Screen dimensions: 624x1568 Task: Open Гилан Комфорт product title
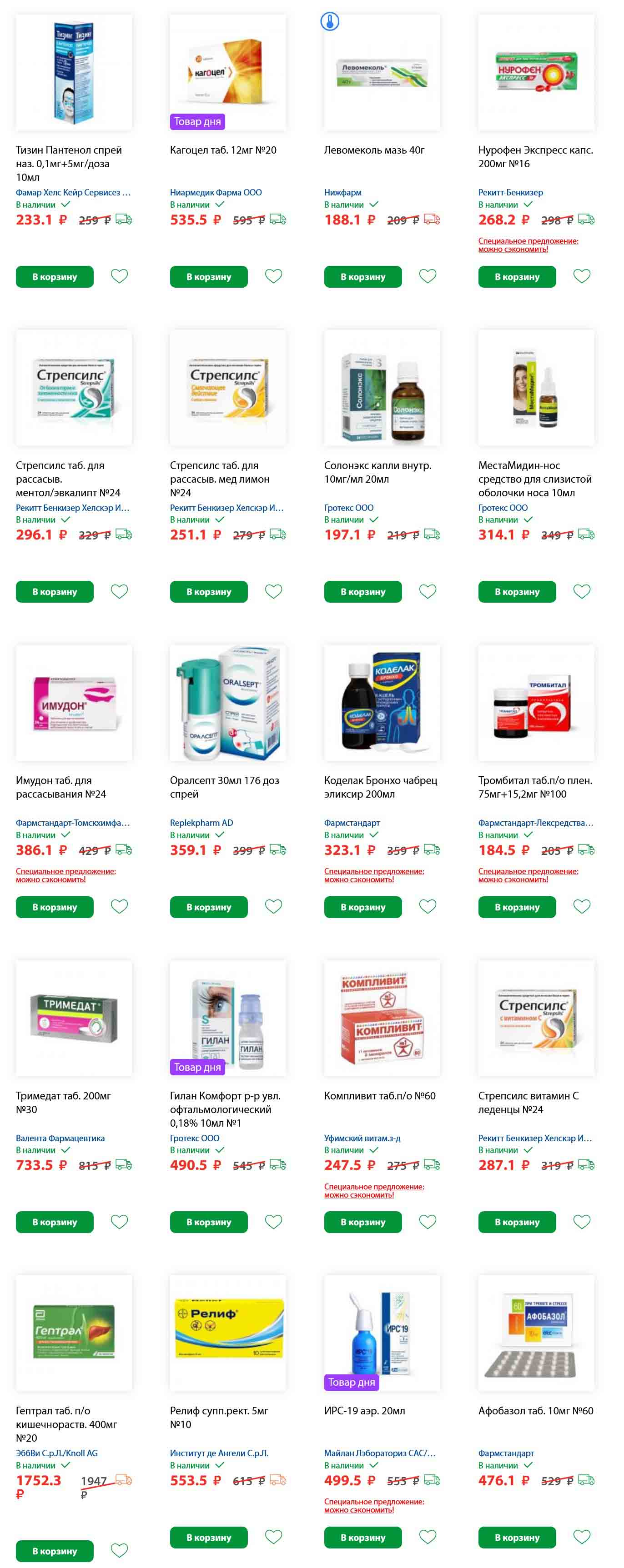point(226,1109)
